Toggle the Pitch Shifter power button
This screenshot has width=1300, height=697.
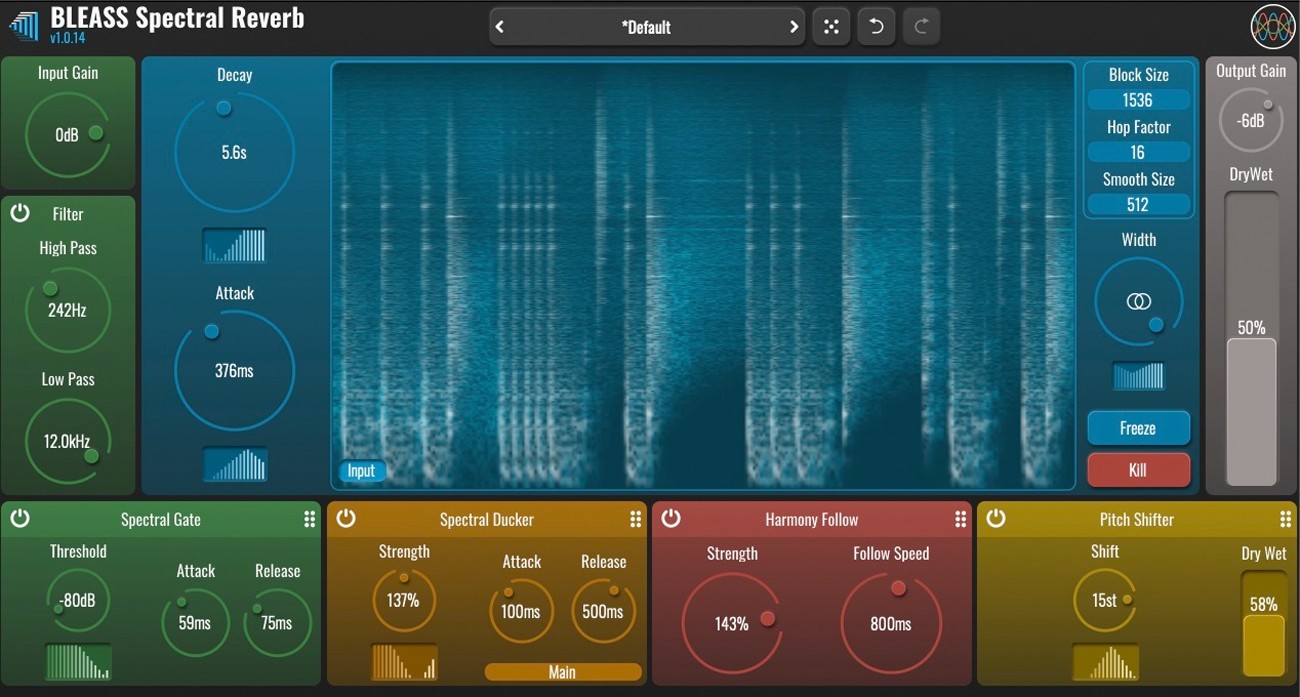996,518
